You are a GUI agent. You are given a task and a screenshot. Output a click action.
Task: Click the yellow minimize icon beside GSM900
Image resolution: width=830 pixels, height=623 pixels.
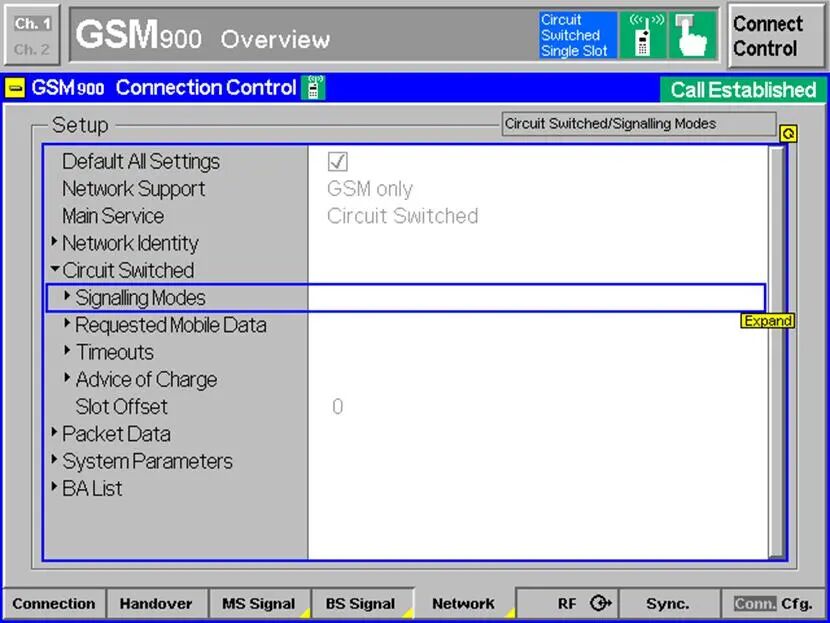[x=15, y=88]
